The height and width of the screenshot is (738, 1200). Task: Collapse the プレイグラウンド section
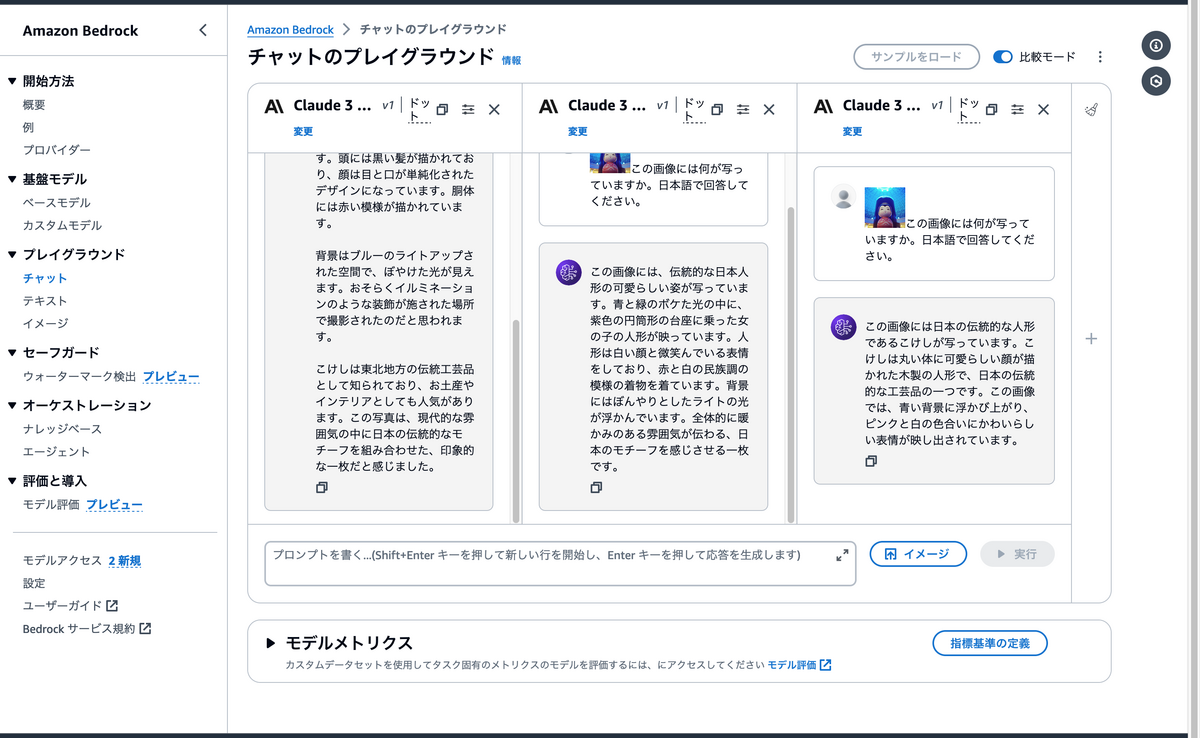[12, 254]
